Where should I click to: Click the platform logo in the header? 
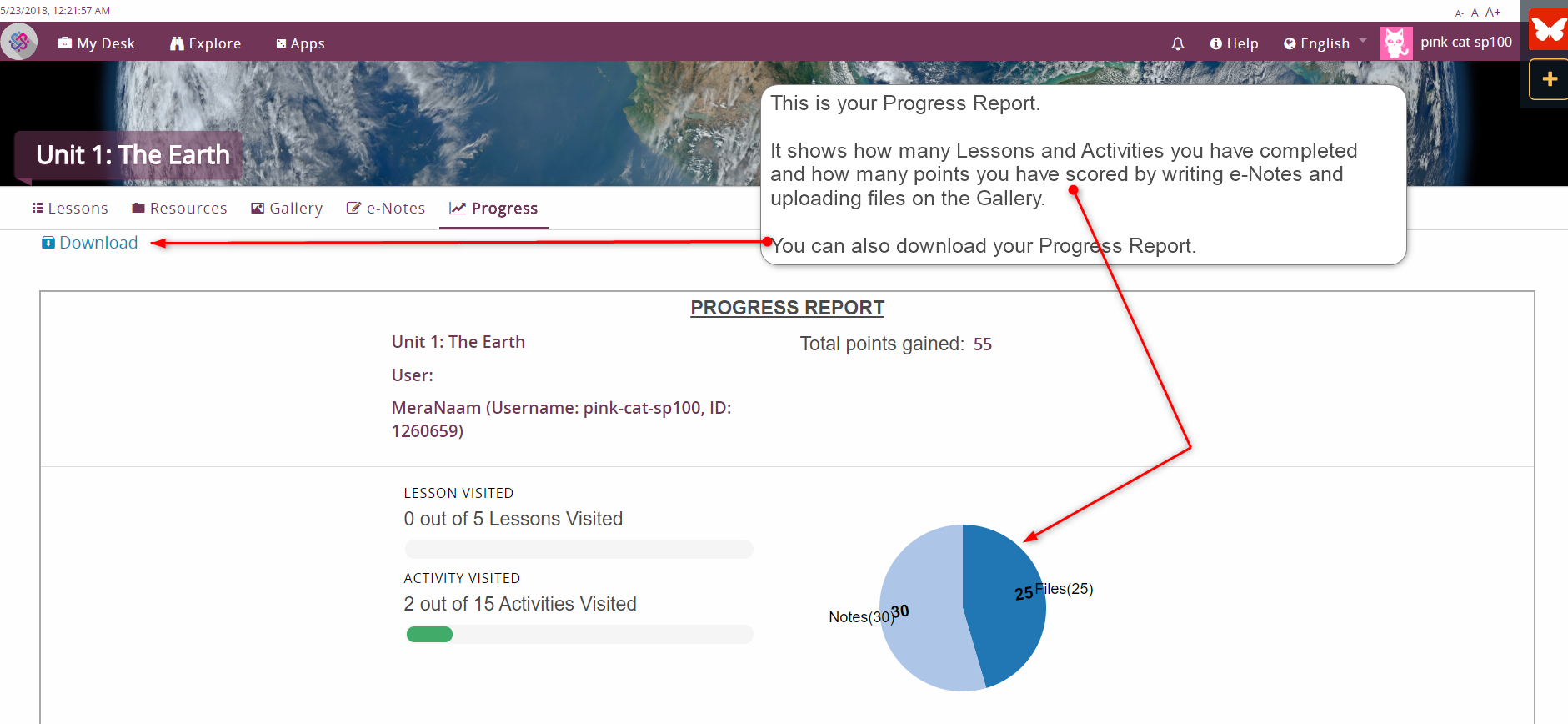[x=19, y=42]
